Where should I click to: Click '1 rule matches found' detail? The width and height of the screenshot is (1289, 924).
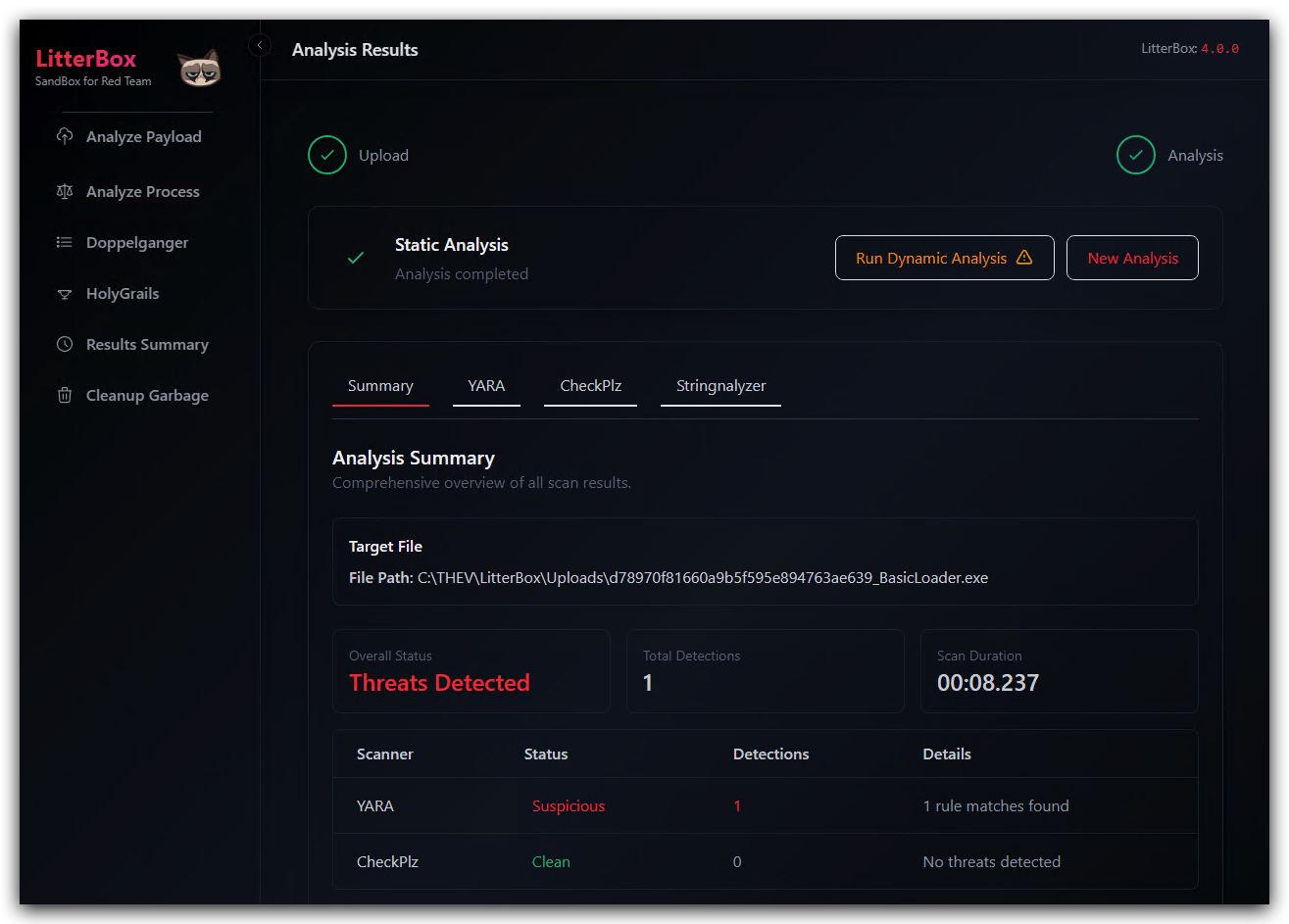[x=996, y=806]
